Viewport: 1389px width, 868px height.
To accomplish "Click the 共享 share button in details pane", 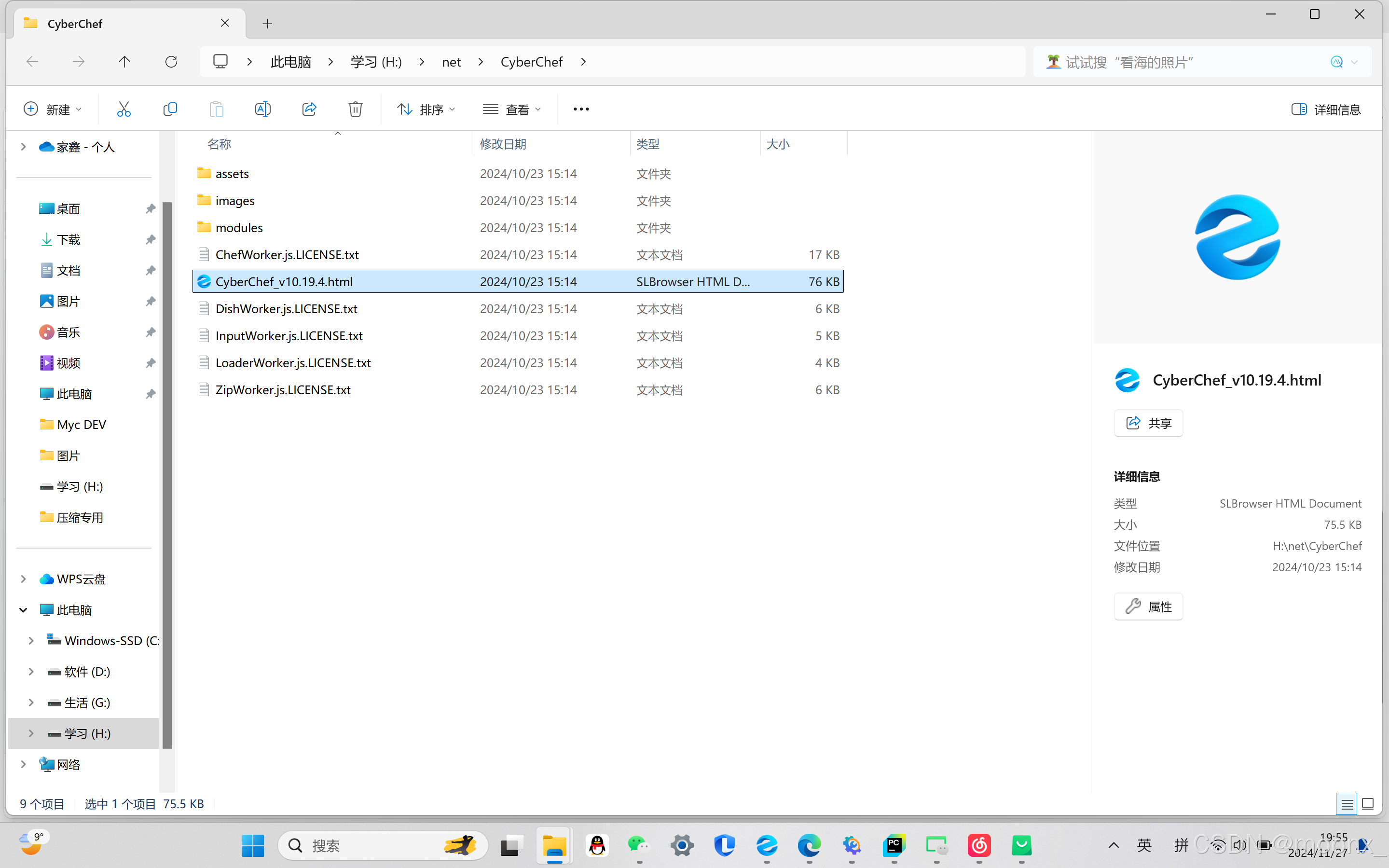I will (1148, 423).
